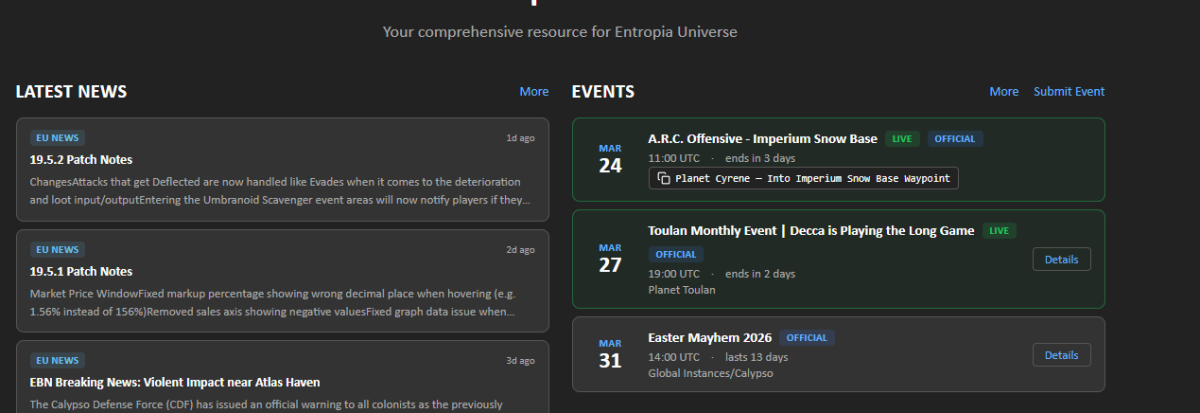View Details for Easter Mayhem 2026
The height and width of the screenshot is (413, 1200).
1061,355
